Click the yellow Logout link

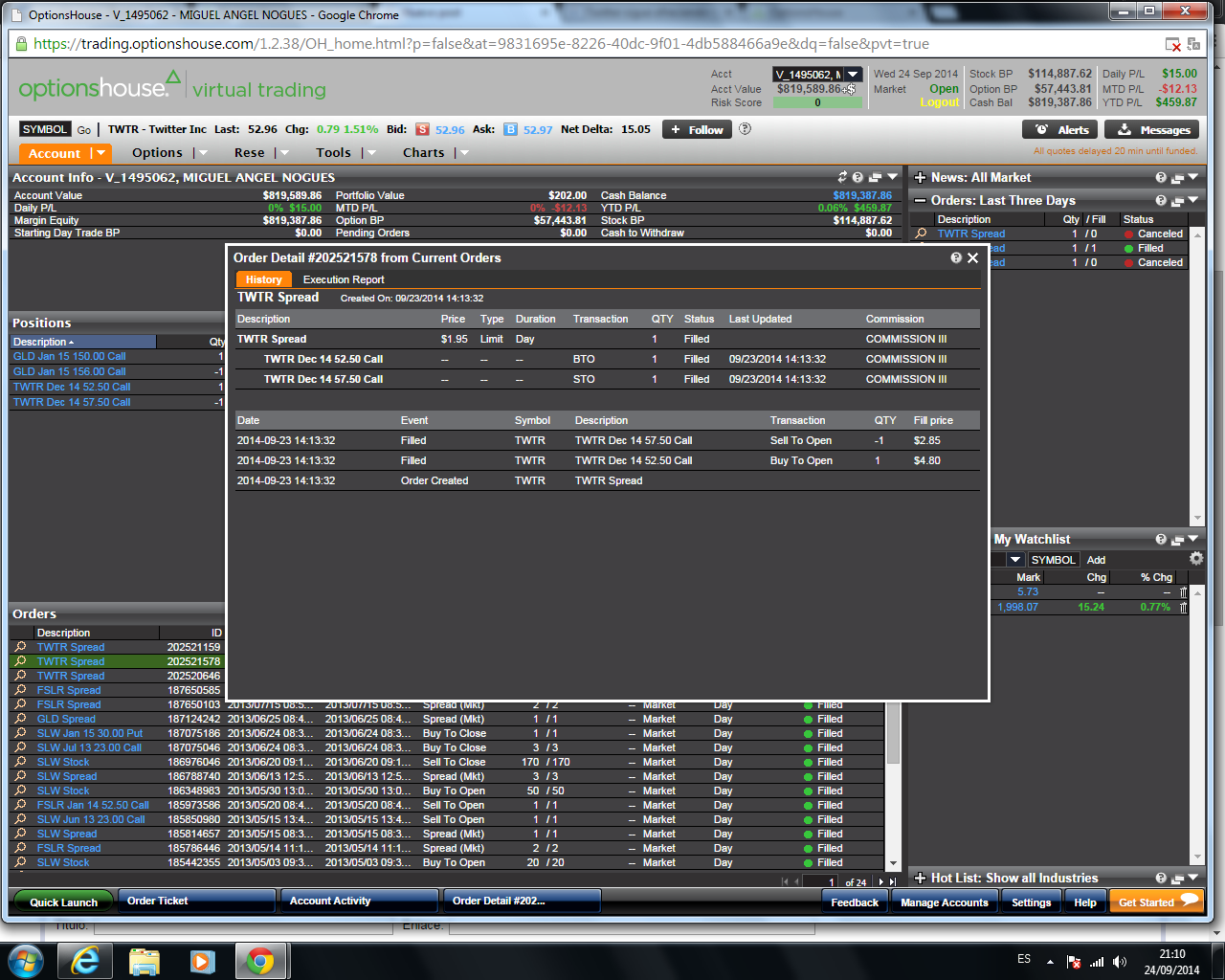click(x=939, y=102)
